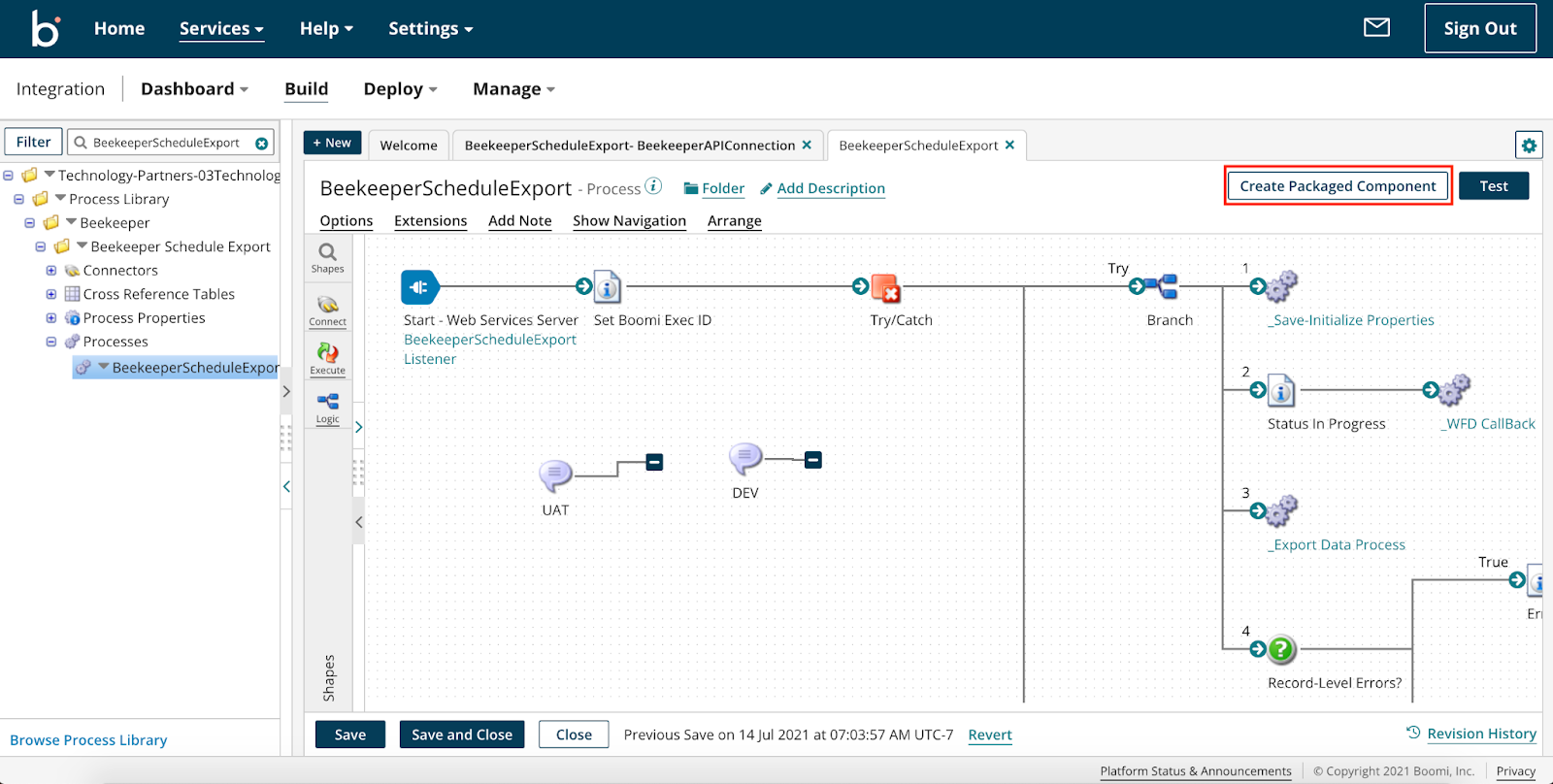Expand the shapes palette arrow
Image resolution: width=1553 pixels, height=784 pixels.
click(x=358, y=427)
